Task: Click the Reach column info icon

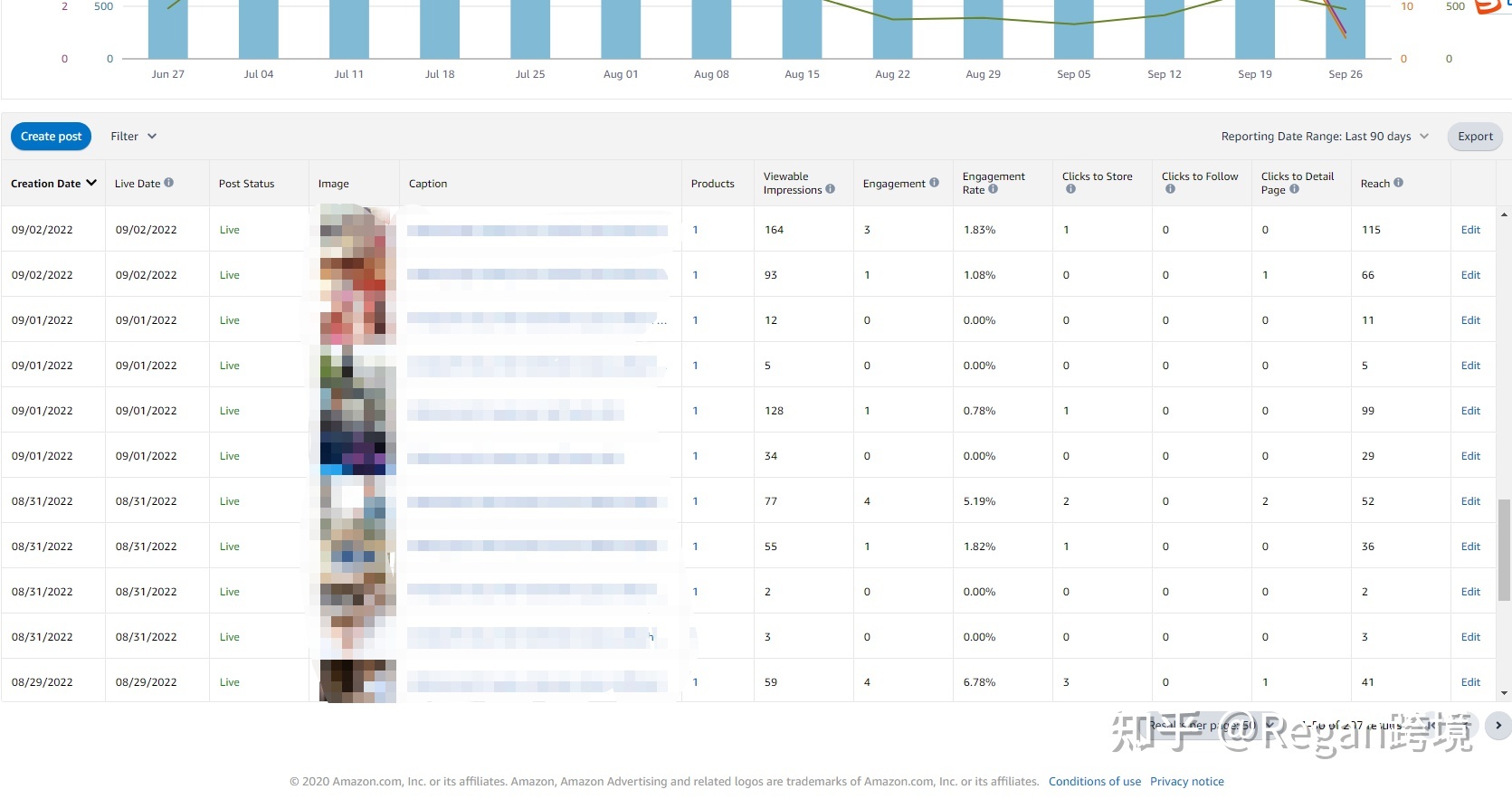Action: [1398, 183]
